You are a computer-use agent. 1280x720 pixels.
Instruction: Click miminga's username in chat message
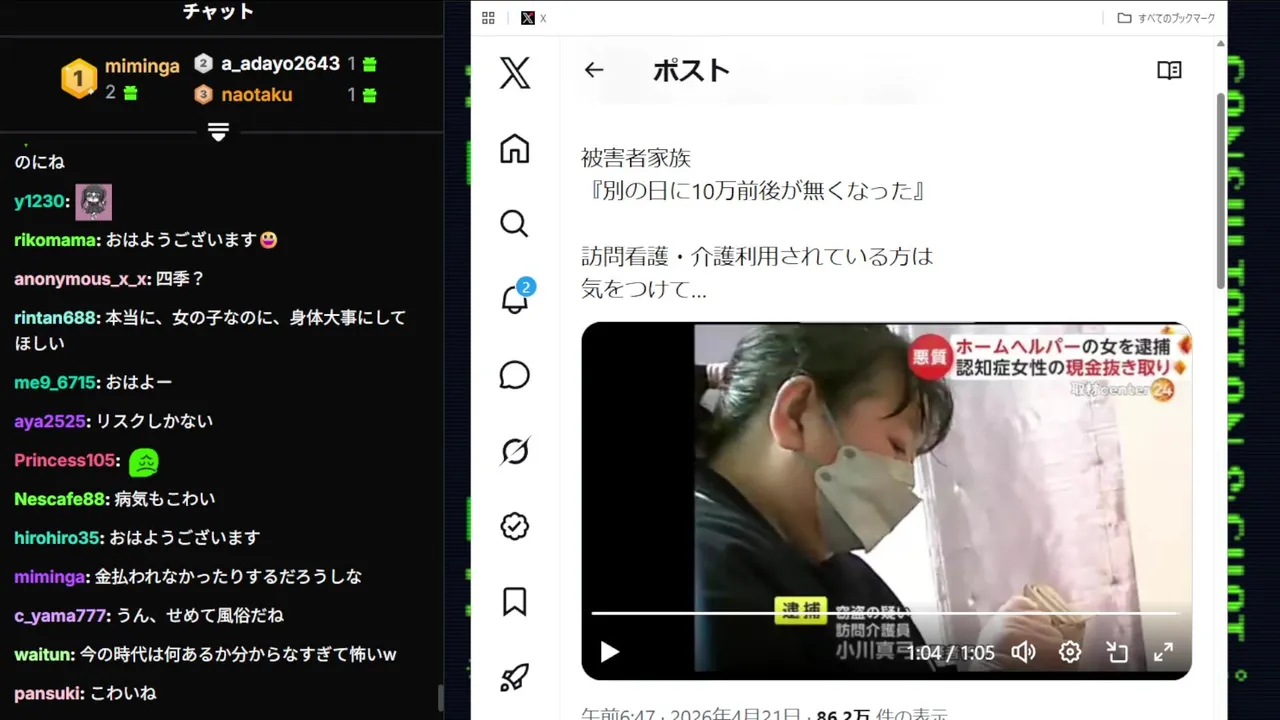click(x=50, y=577)
